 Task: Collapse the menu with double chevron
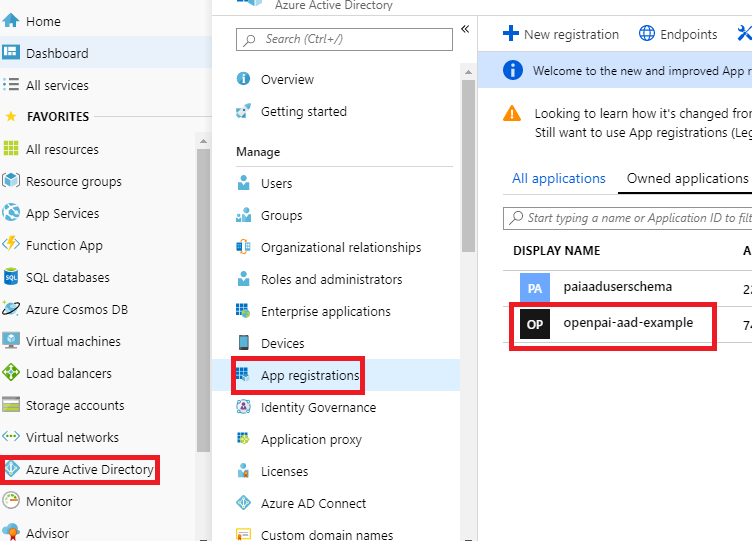(465, 29)
